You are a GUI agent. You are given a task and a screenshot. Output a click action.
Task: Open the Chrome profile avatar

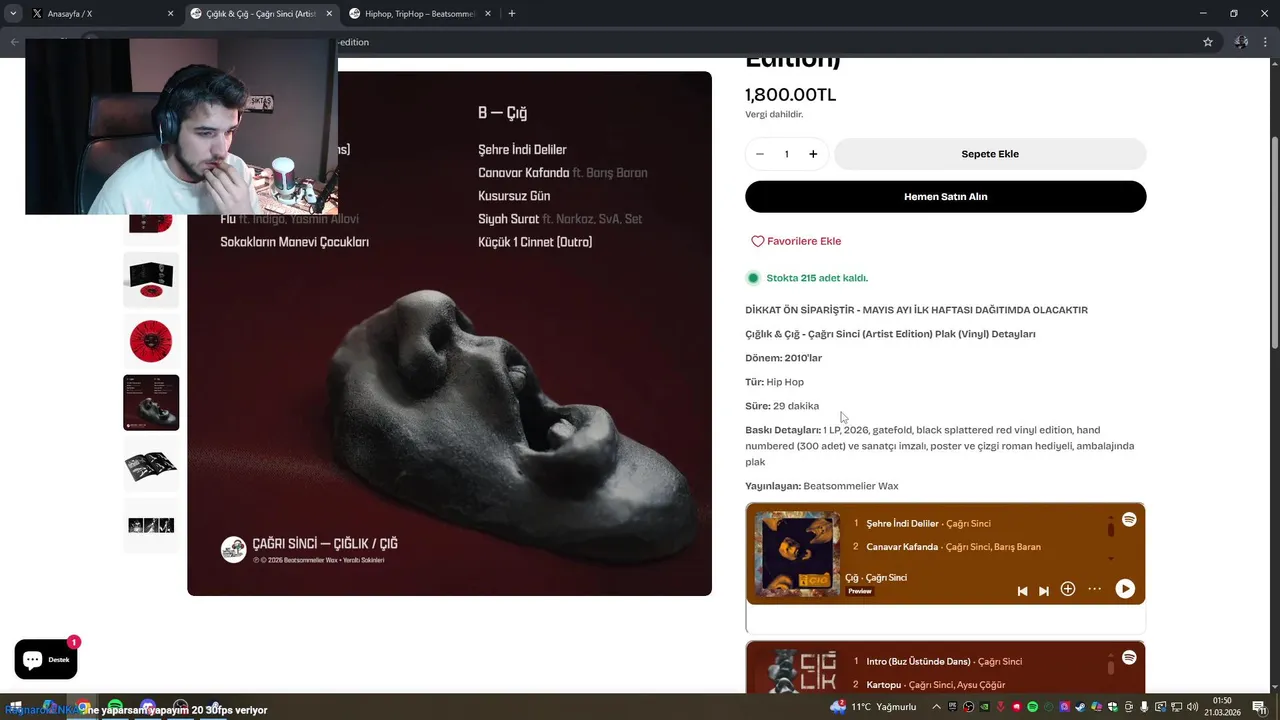point(1241,42)
